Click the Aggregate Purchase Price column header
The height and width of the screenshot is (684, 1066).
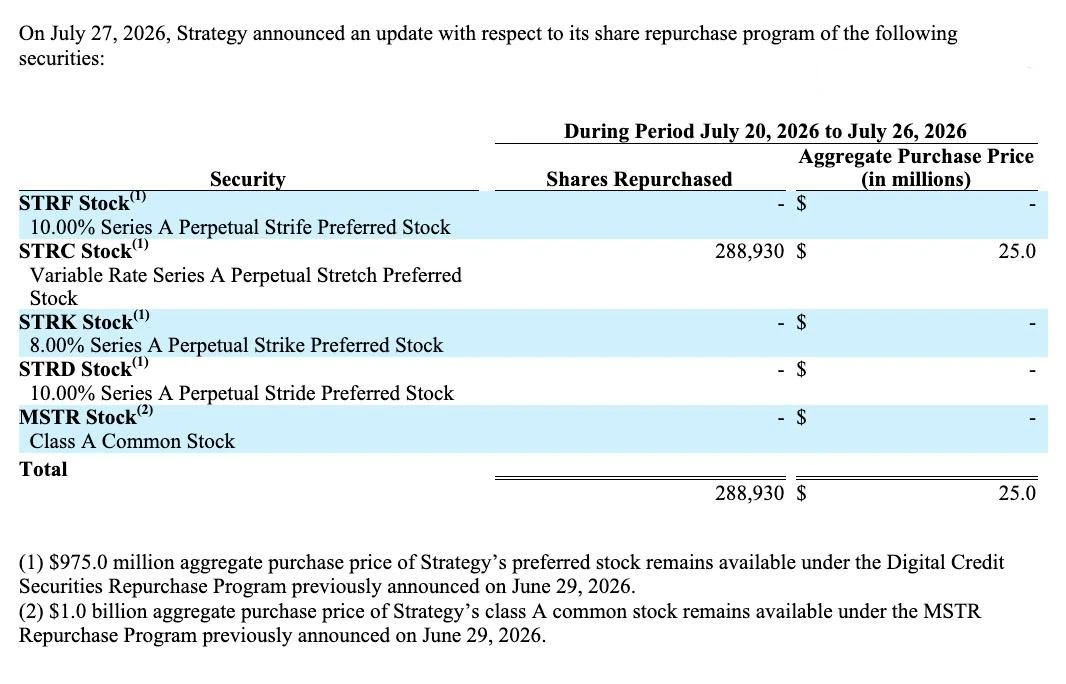point(916,167)
